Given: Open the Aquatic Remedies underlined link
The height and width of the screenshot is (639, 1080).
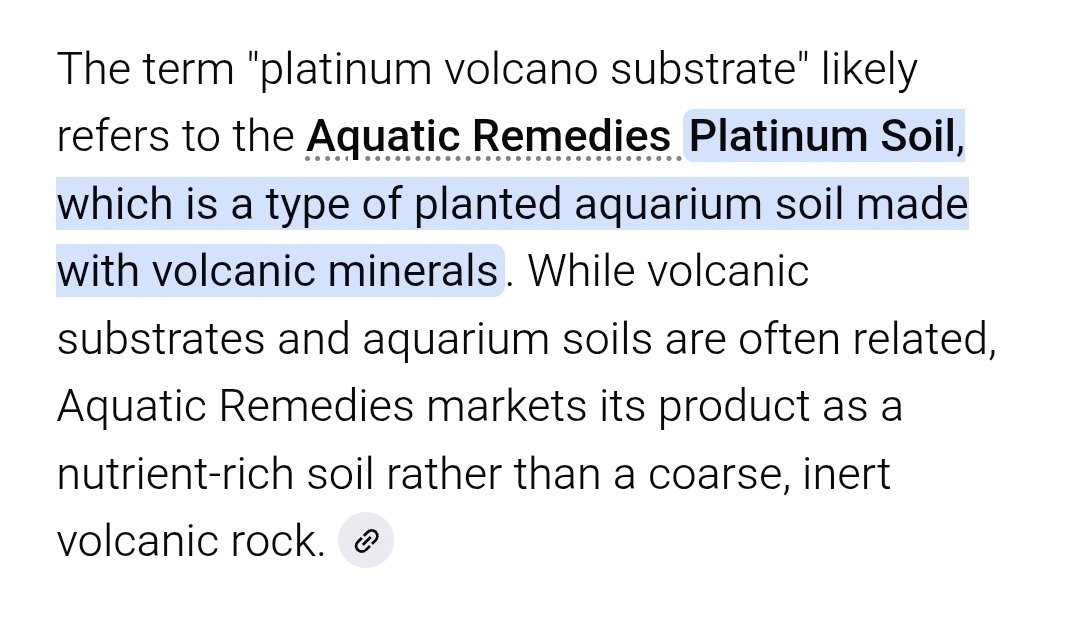Looking at the screenshot, I should [488, 137].
